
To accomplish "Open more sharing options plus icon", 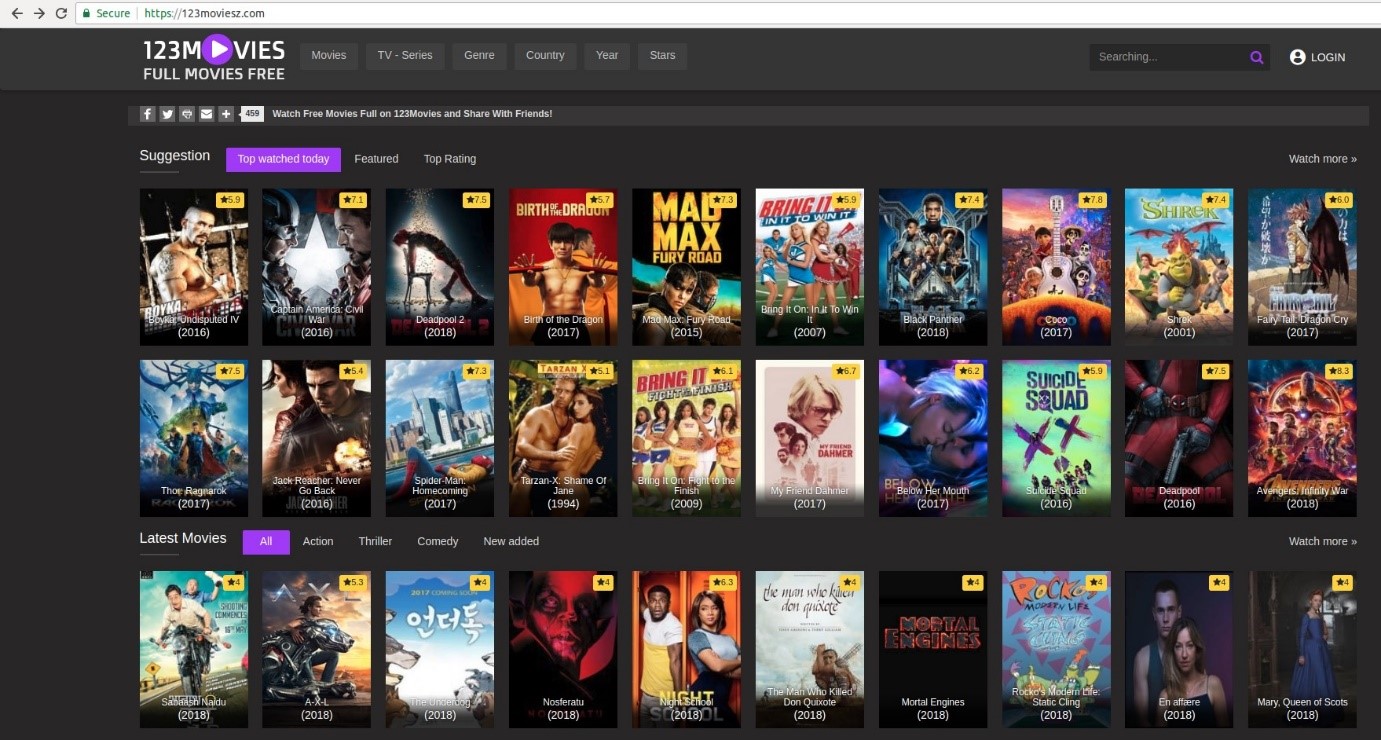I will coord(226,114).
